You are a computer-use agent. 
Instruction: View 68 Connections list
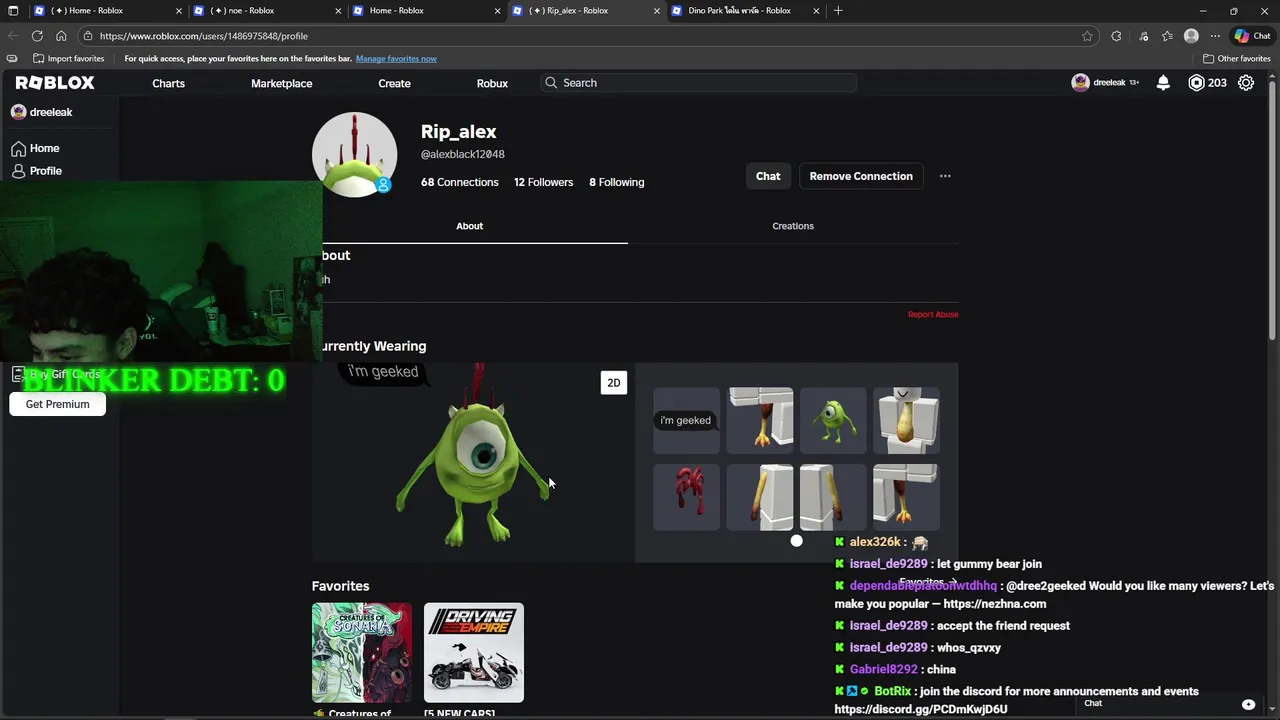(459, 182)
